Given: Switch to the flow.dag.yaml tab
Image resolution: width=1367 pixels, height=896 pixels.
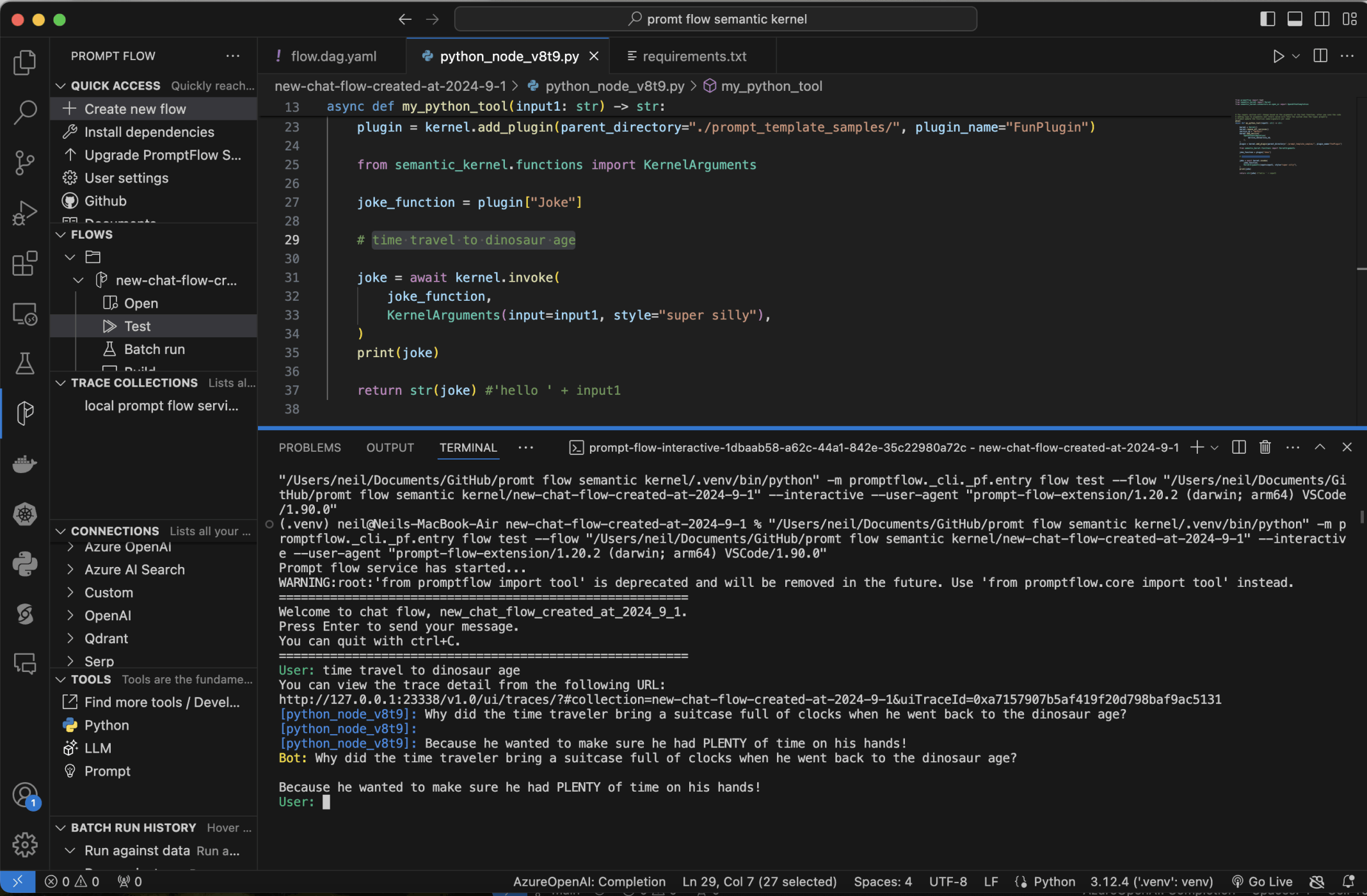Looking at the screenshot, I should click(333, 56).
